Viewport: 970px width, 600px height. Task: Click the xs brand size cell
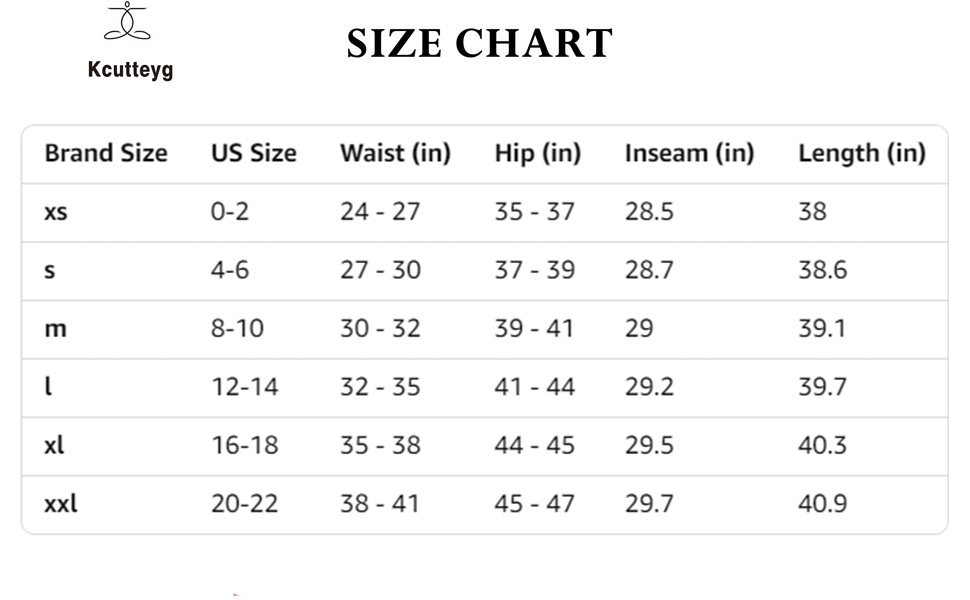(56, 212)
